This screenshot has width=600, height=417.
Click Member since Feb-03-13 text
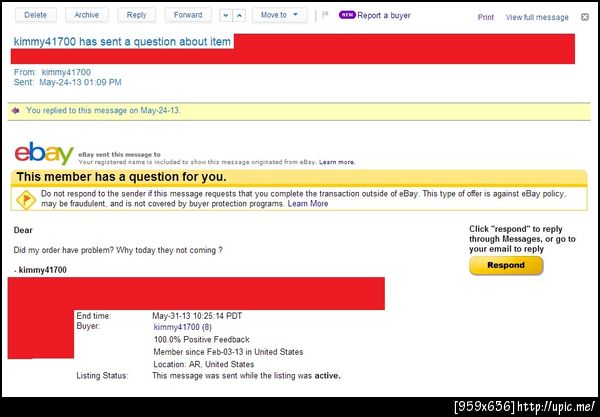(x=228, y=352)
